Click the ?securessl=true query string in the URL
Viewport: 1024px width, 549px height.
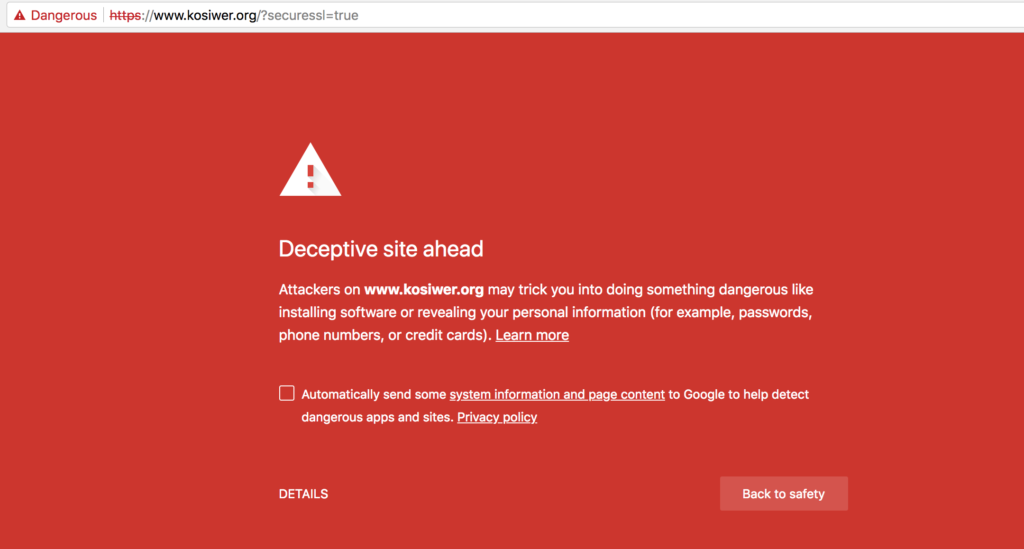[x=308, y=15]
